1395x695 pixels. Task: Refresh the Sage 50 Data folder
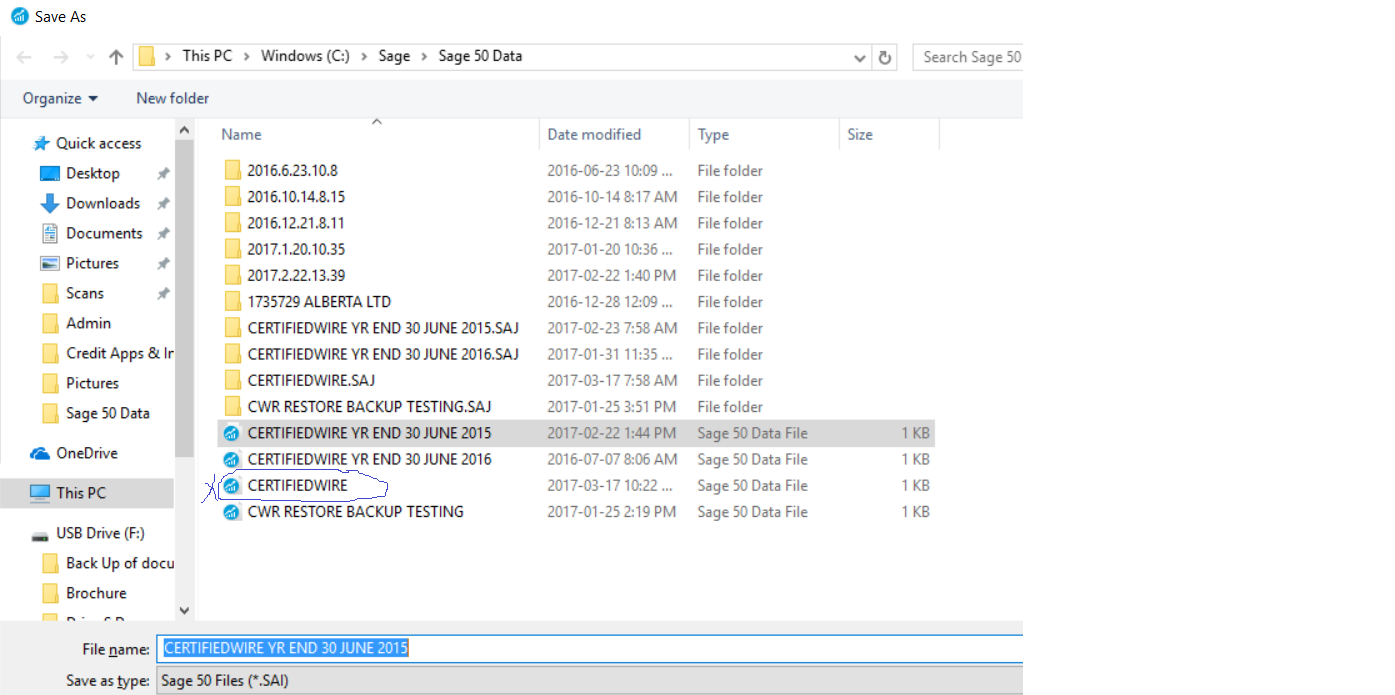[885, 58]
